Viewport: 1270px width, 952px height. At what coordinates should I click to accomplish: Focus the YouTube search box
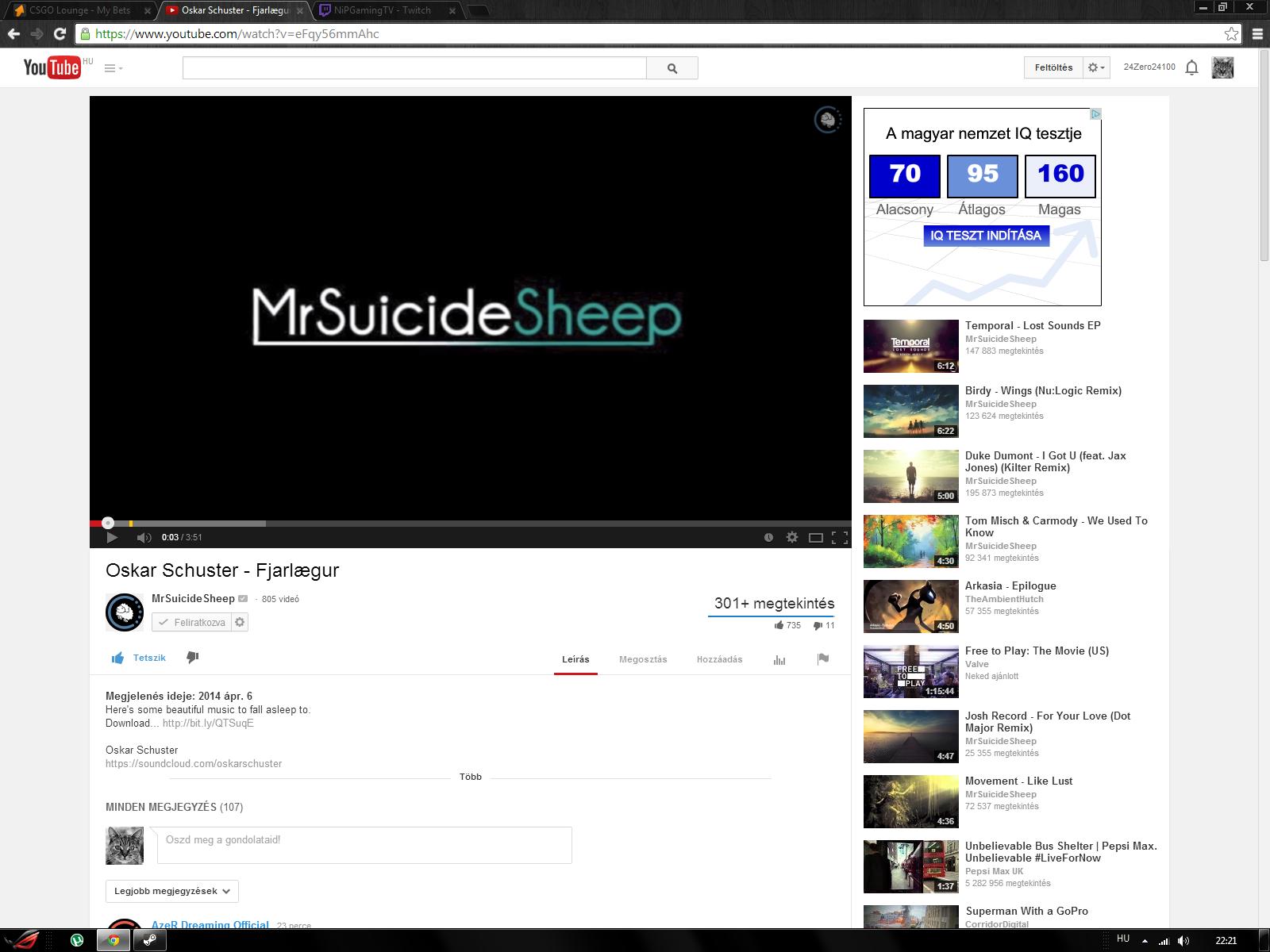(x=414, y=68)
